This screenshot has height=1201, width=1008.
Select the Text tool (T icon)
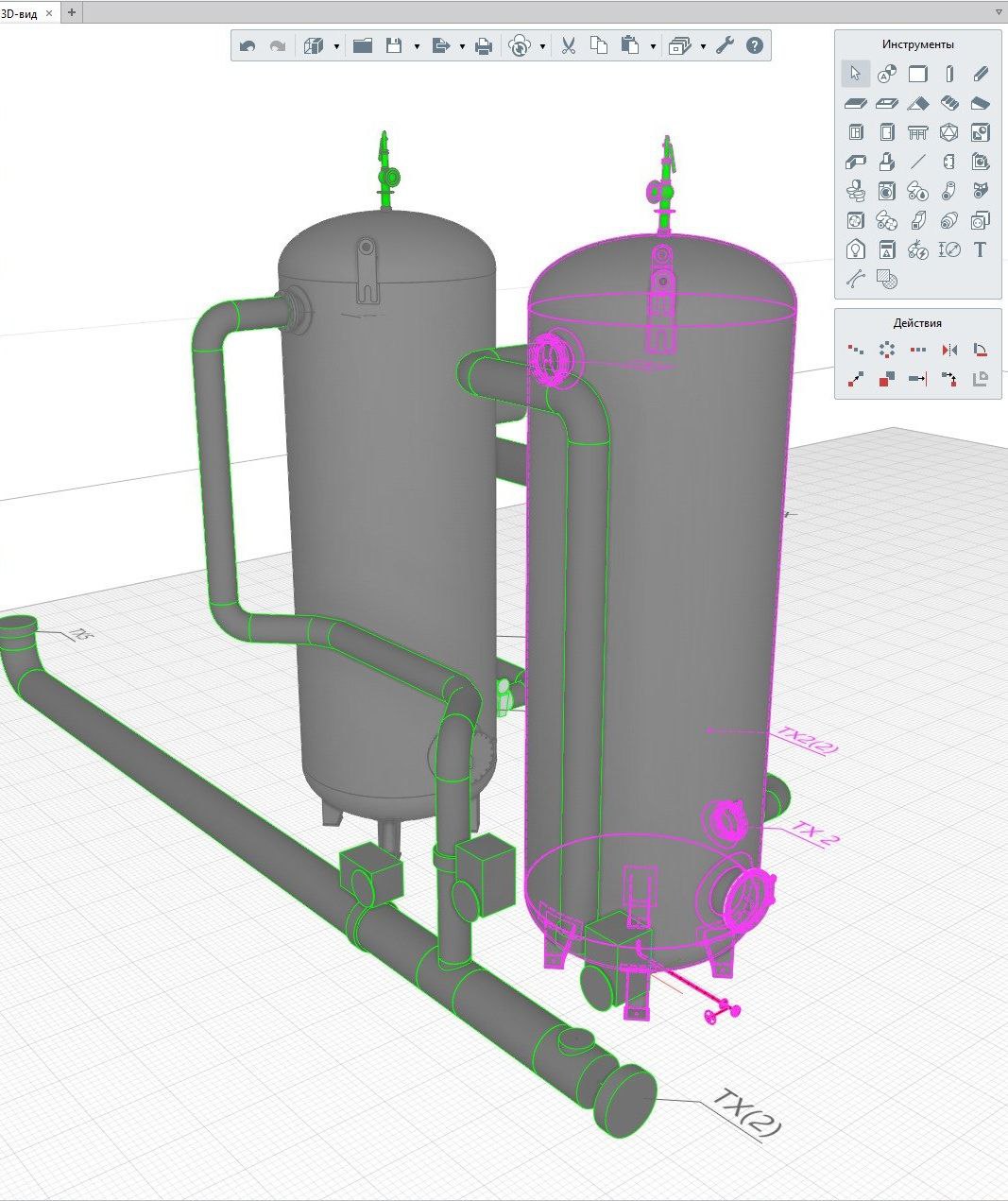980,249
